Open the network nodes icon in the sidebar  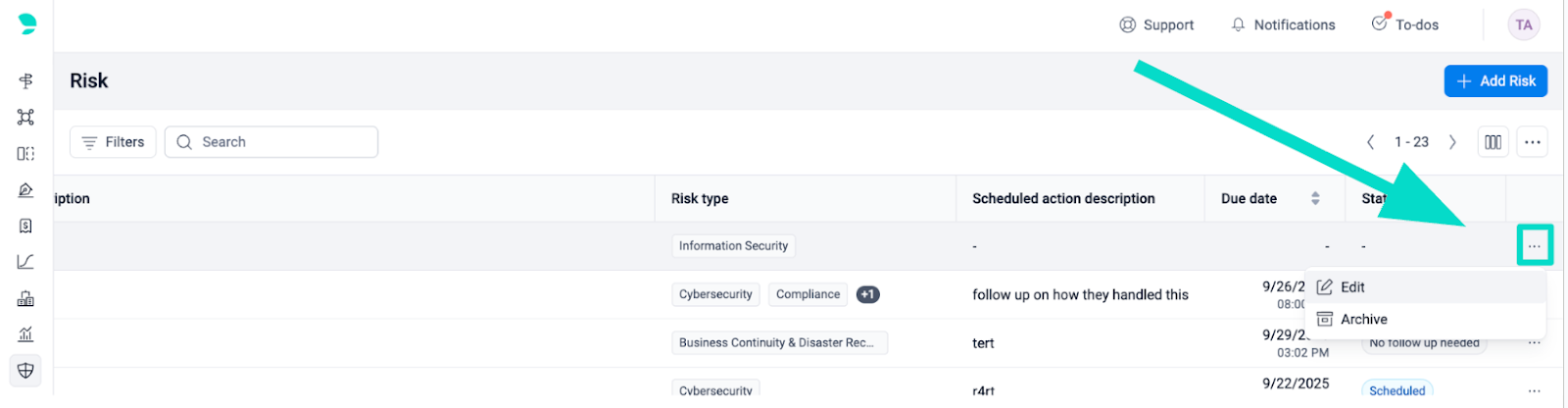26,117
